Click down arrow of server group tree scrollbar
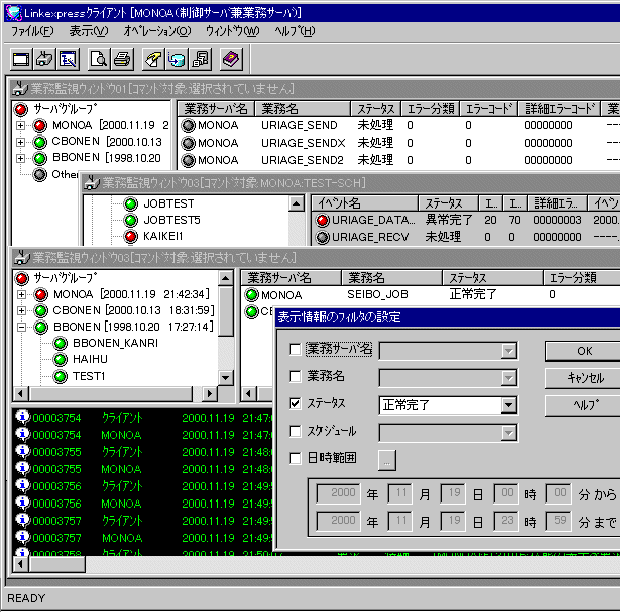 pyautogui.click(x=225, y=378)
